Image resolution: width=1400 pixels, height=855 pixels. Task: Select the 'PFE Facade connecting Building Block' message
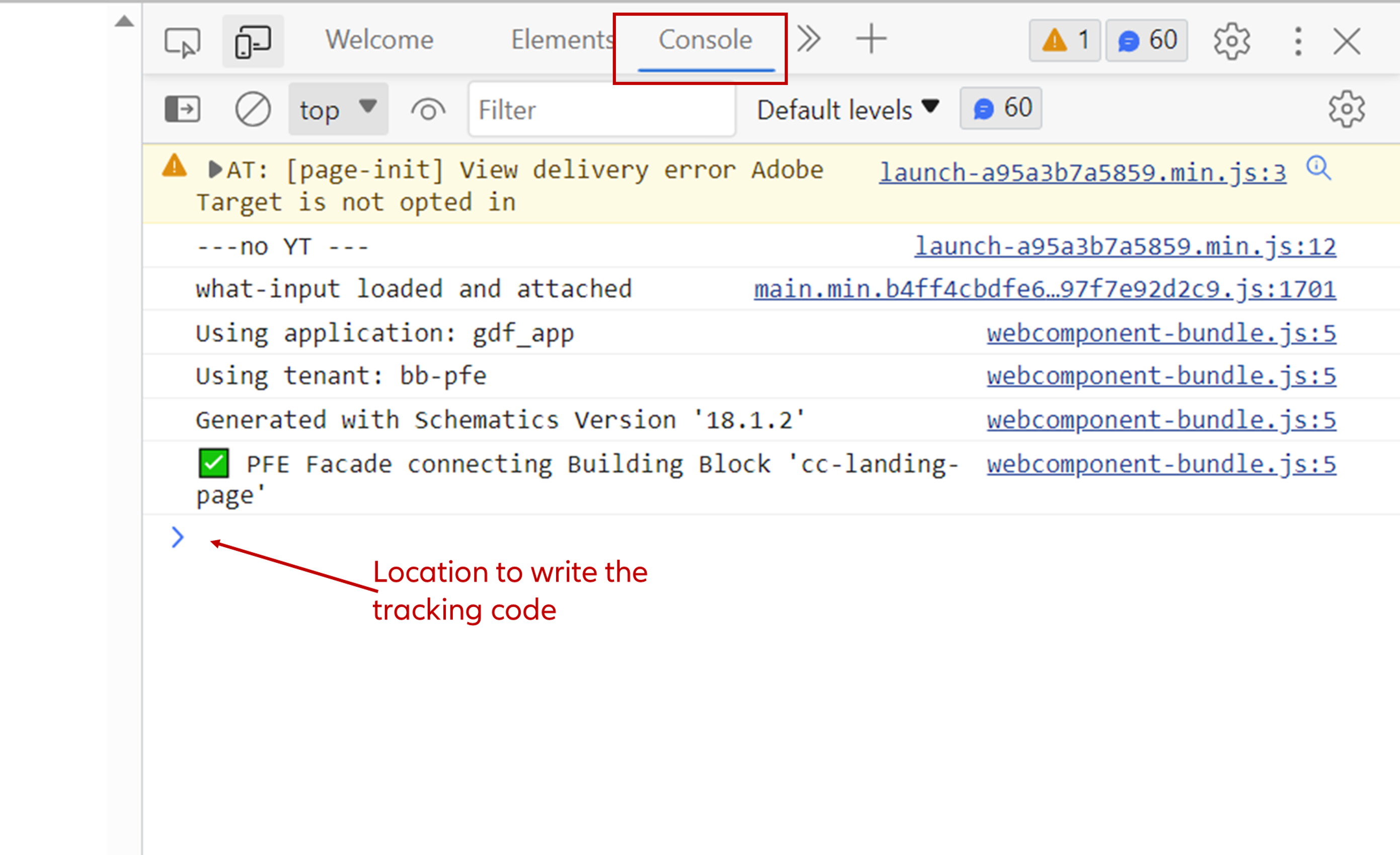(x=577, y=479)
